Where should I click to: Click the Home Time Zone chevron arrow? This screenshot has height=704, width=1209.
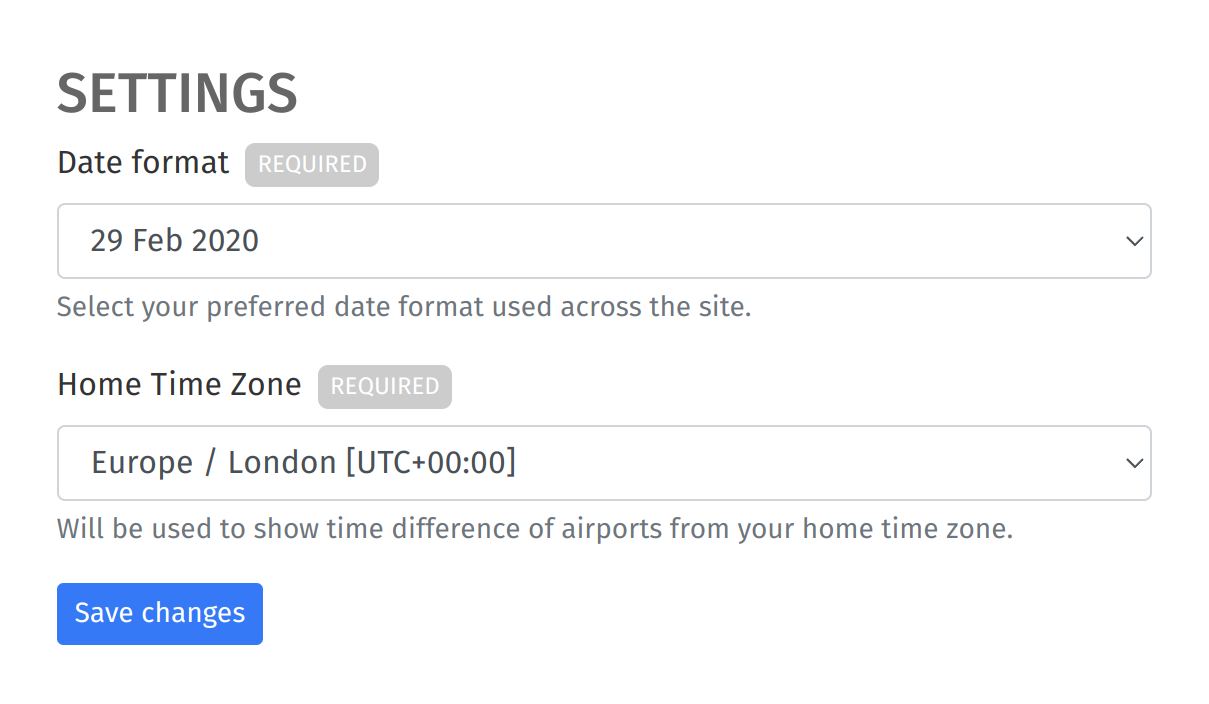point(1134,463)
